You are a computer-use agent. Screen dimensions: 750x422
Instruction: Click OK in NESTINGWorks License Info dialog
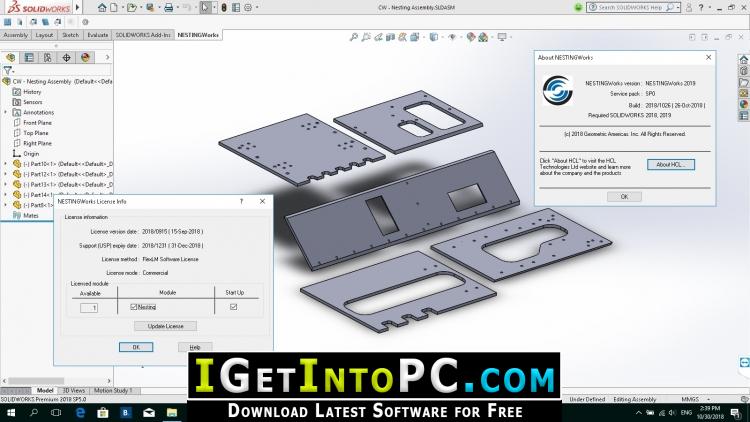[136, 347]
